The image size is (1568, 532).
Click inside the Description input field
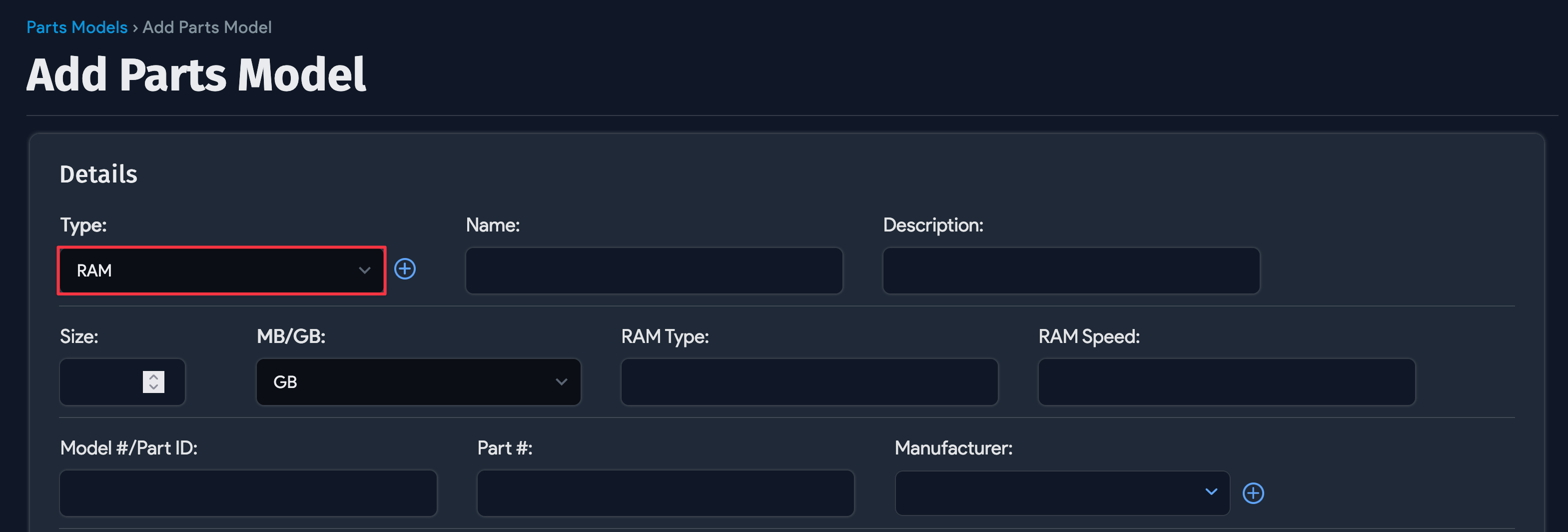tap(1071, 270)
